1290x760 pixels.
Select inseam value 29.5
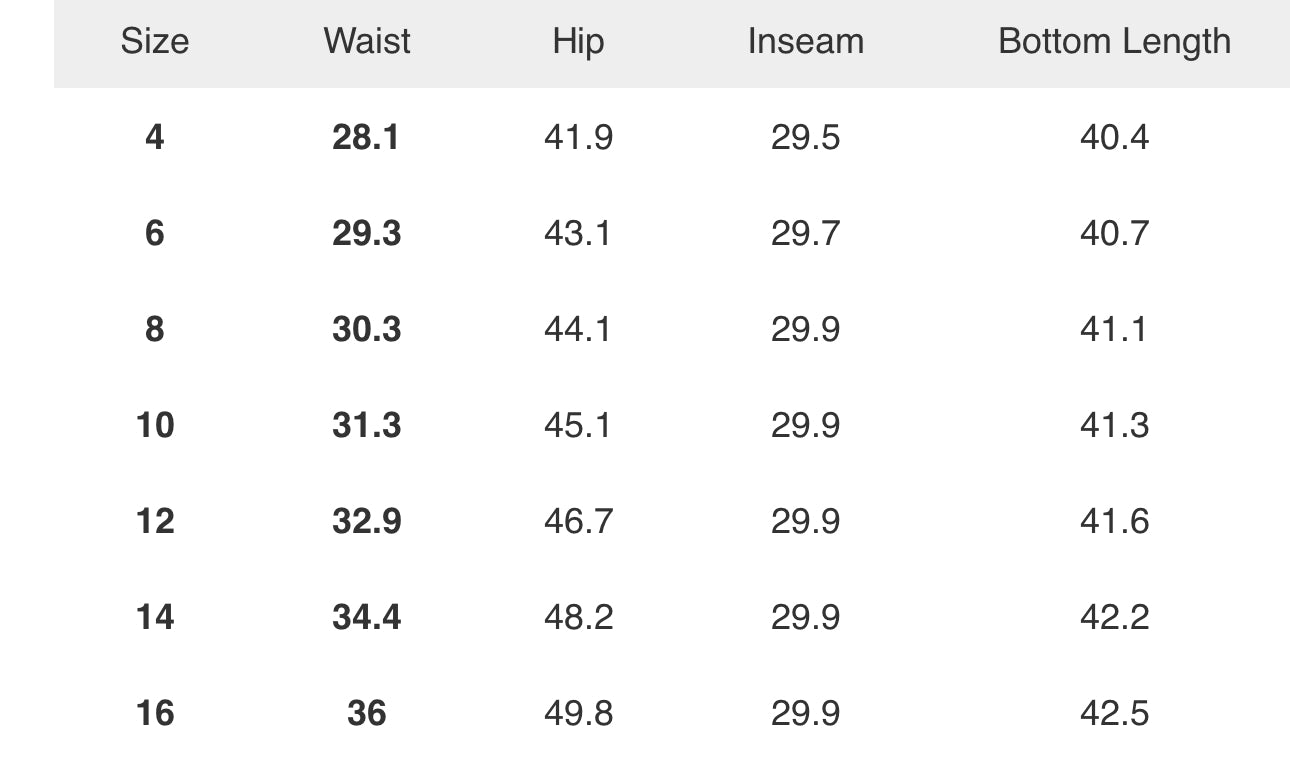point(805,137)
